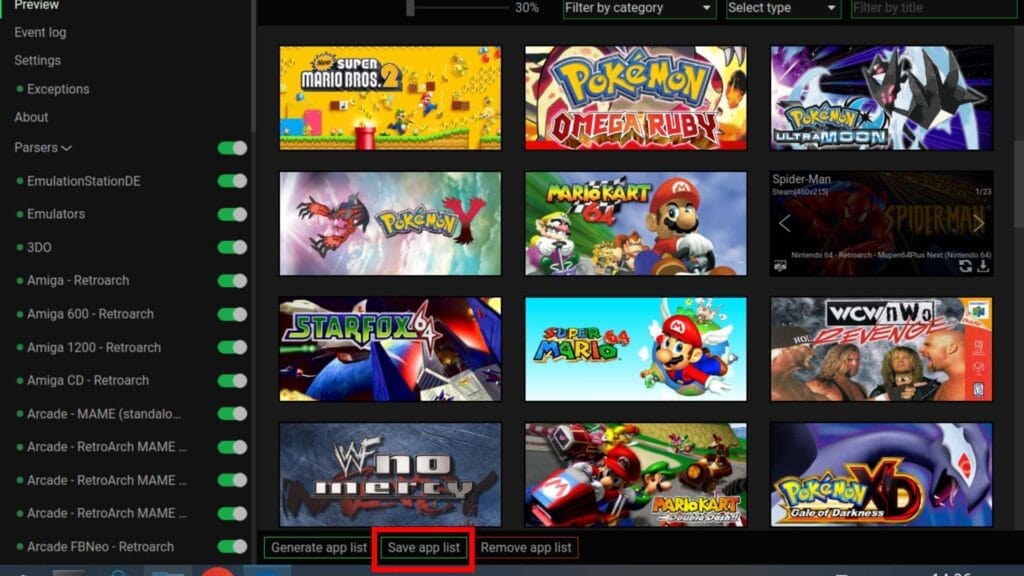Screen dimensions: 1024x576
Task: Select the Pokémon Y artwork
Action: tap(391, 223)
